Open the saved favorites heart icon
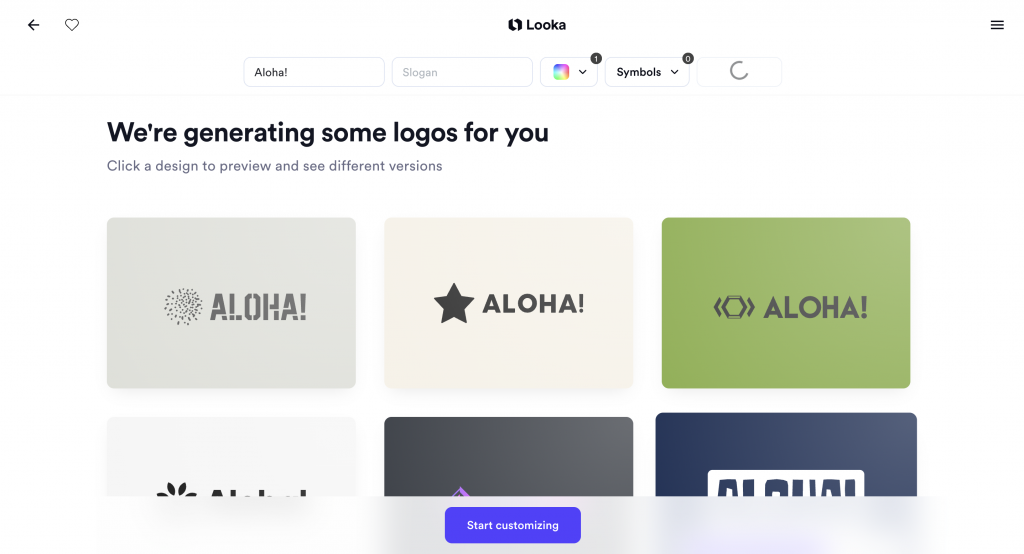This screenshot has width=1024, height=554. point(72,25)
